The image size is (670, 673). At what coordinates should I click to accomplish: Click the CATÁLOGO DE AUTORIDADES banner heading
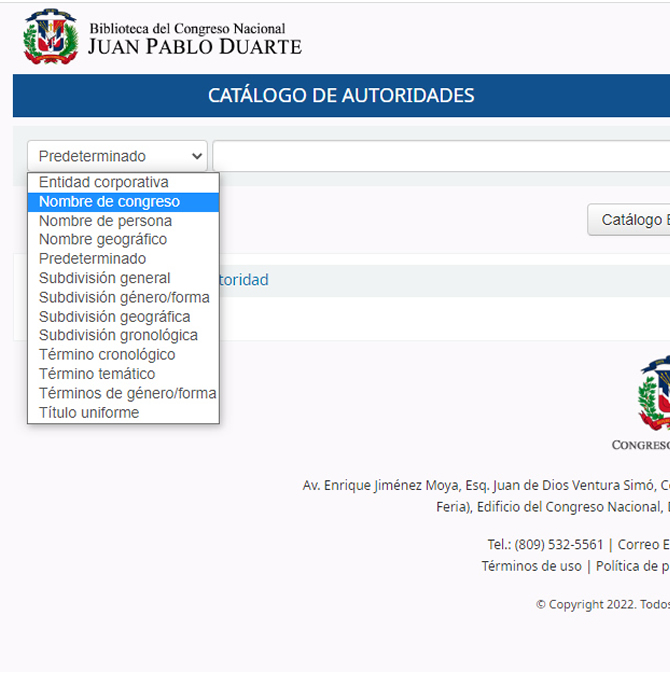click(x=341, y=96)
